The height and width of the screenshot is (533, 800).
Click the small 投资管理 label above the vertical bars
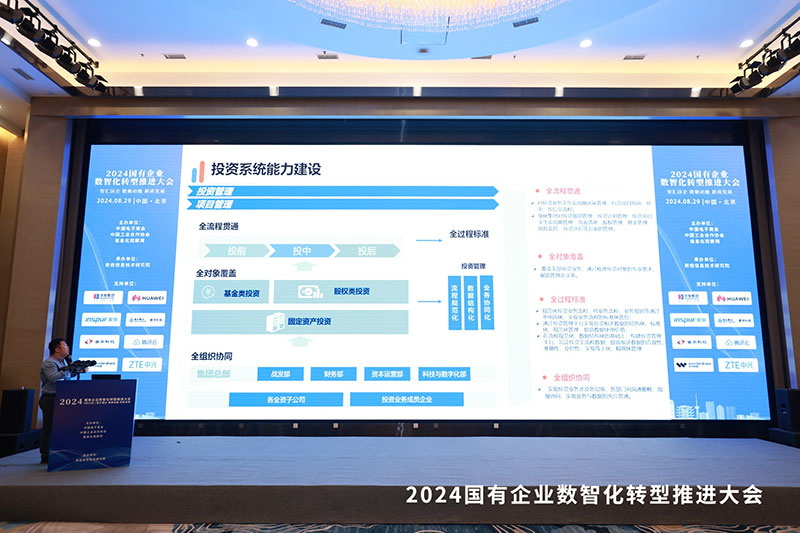473,266
